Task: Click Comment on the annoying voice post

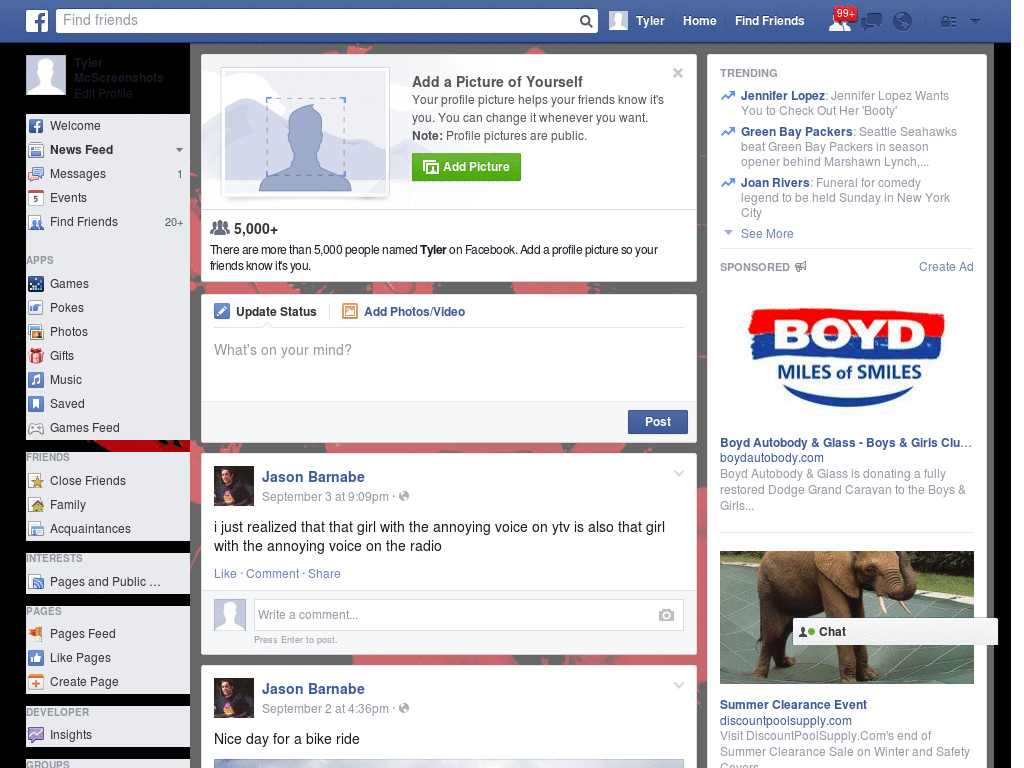Action: pyautogui.click(x=272, y=573)
